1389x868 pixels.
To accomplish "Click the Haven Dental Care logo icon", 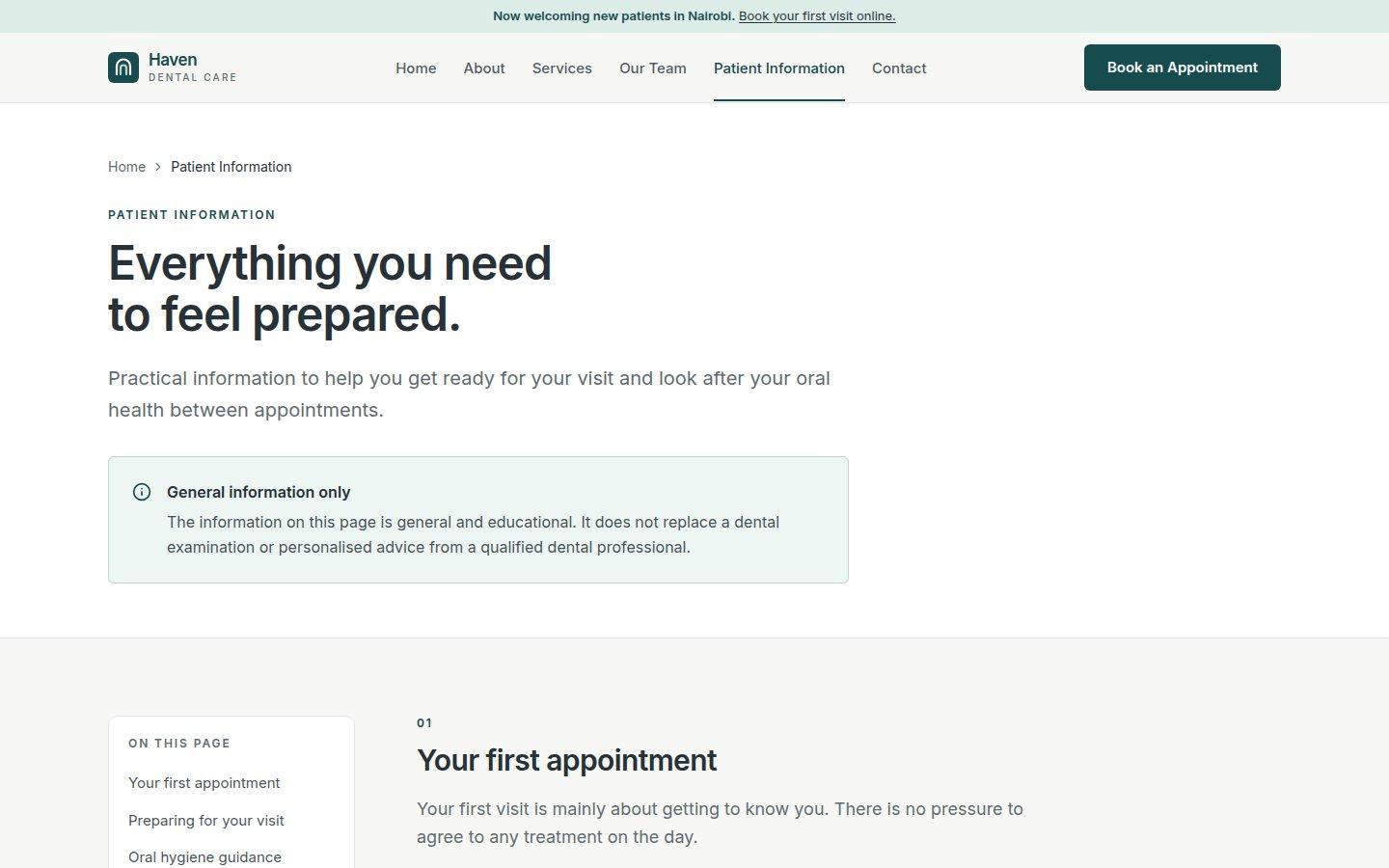I will click(123, 68).
